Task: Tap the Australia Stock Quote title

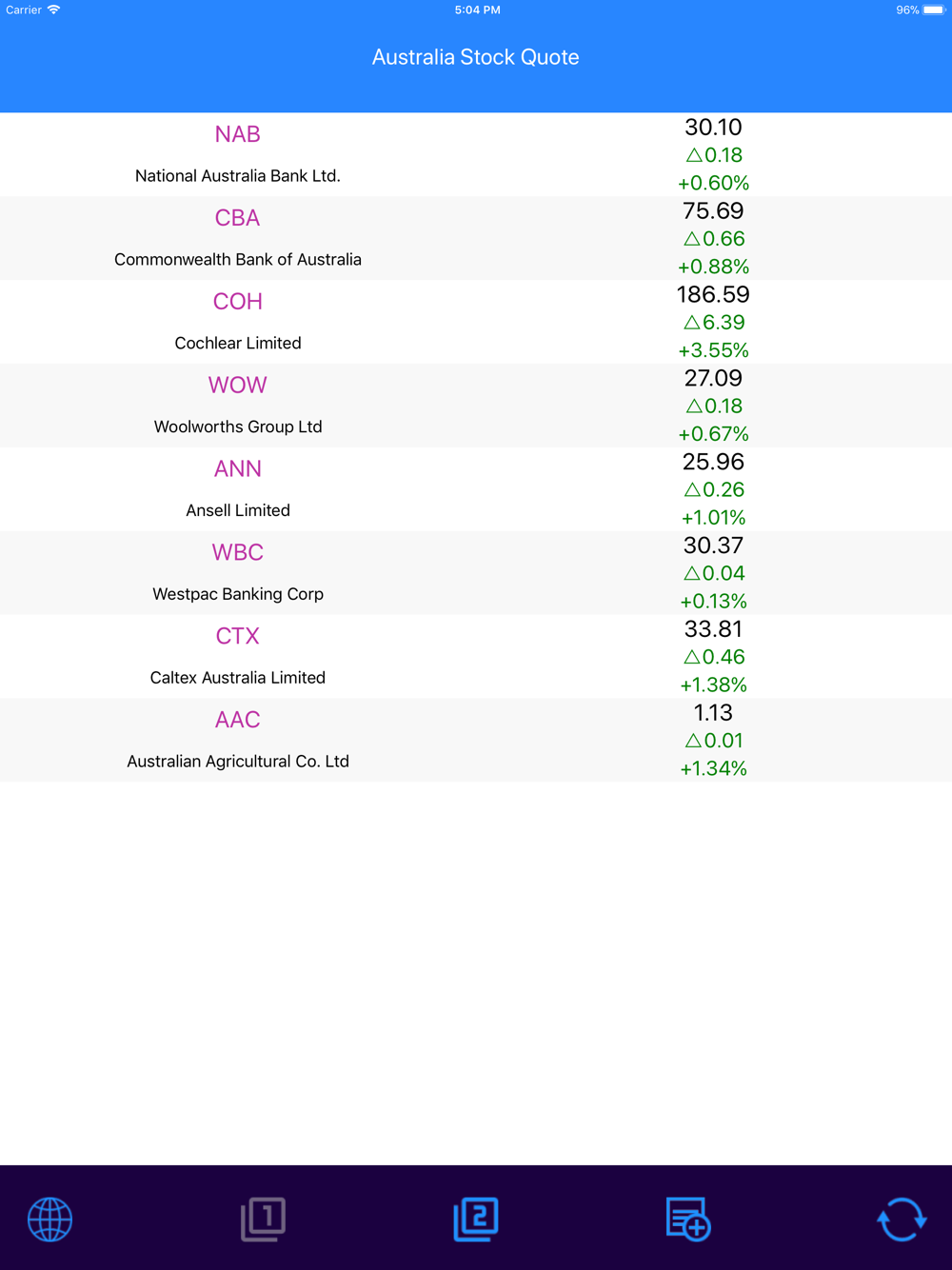Action: click(x=475, y=57)
